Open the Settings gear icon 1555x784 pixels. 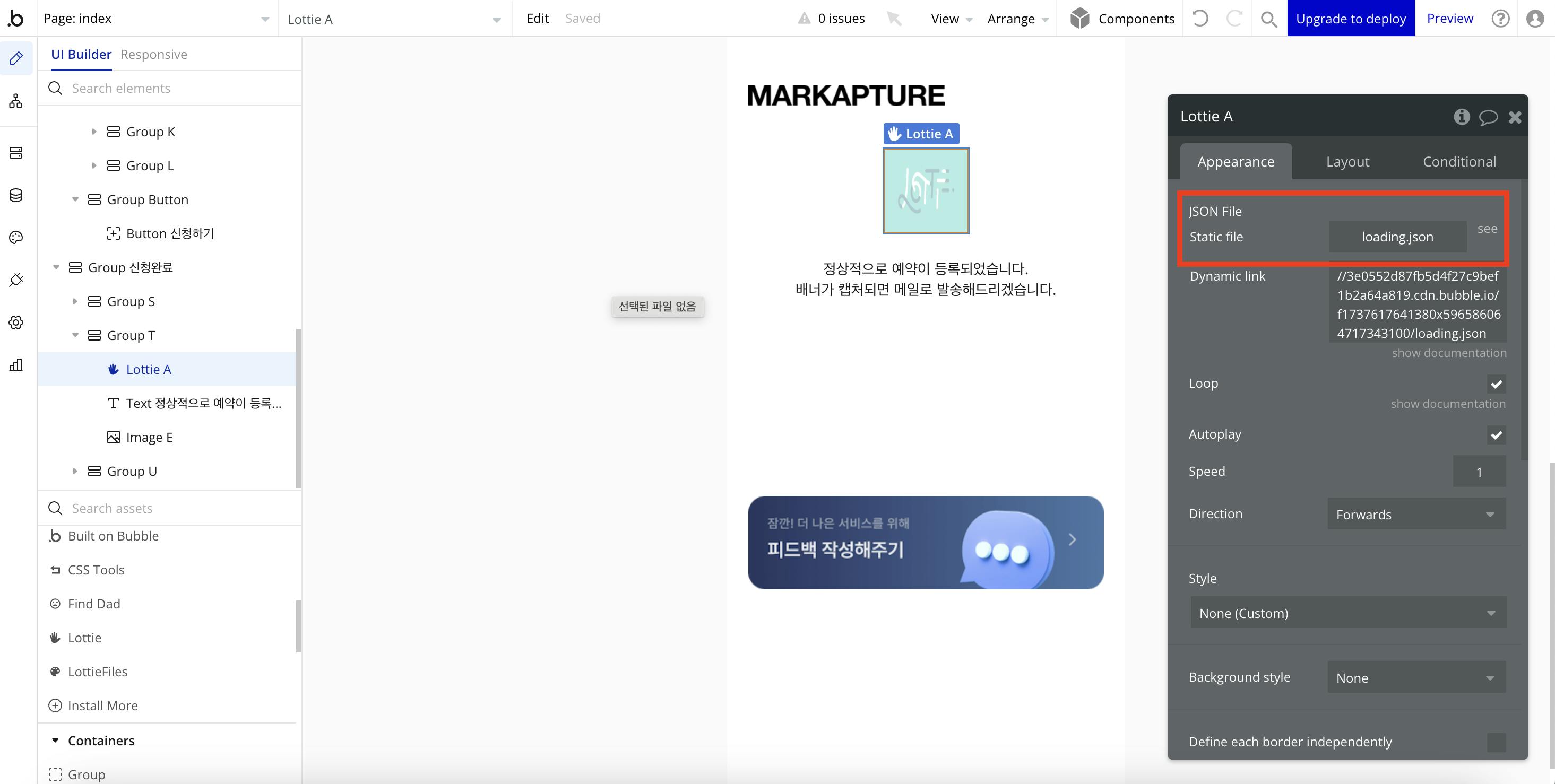[16, 323]
